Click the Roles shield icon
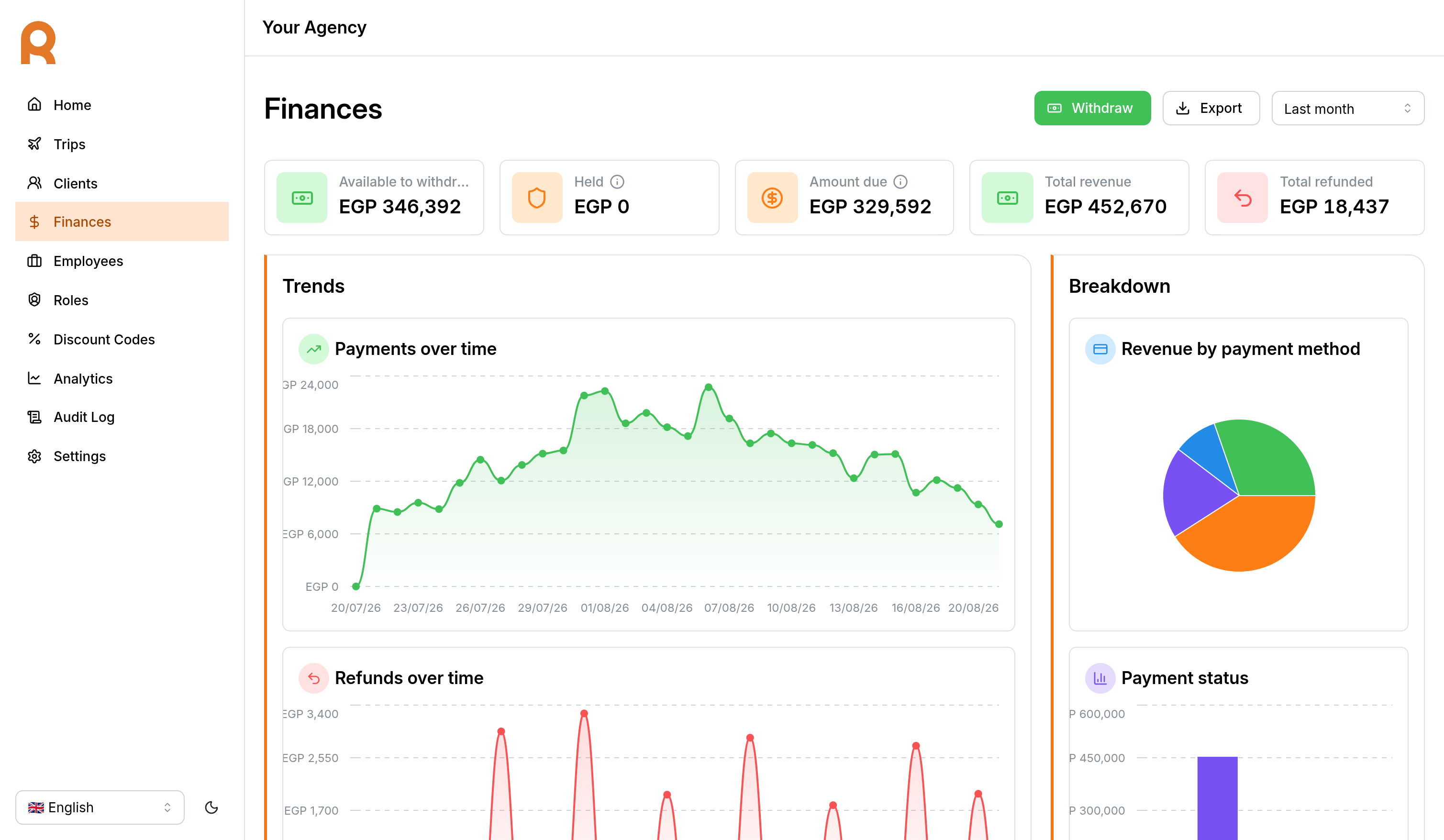 coord(34,299)
